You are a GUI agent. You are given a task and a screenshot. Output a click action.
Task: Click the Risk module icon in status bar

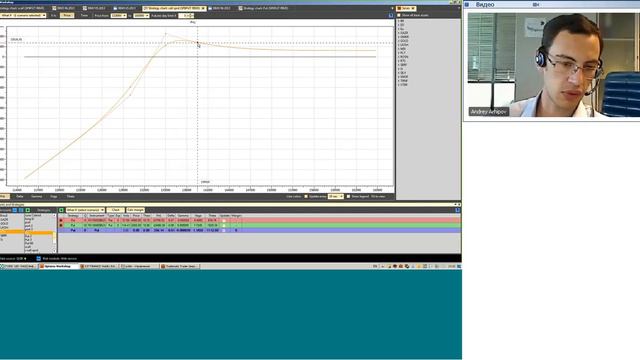click(x=38, y=258)
